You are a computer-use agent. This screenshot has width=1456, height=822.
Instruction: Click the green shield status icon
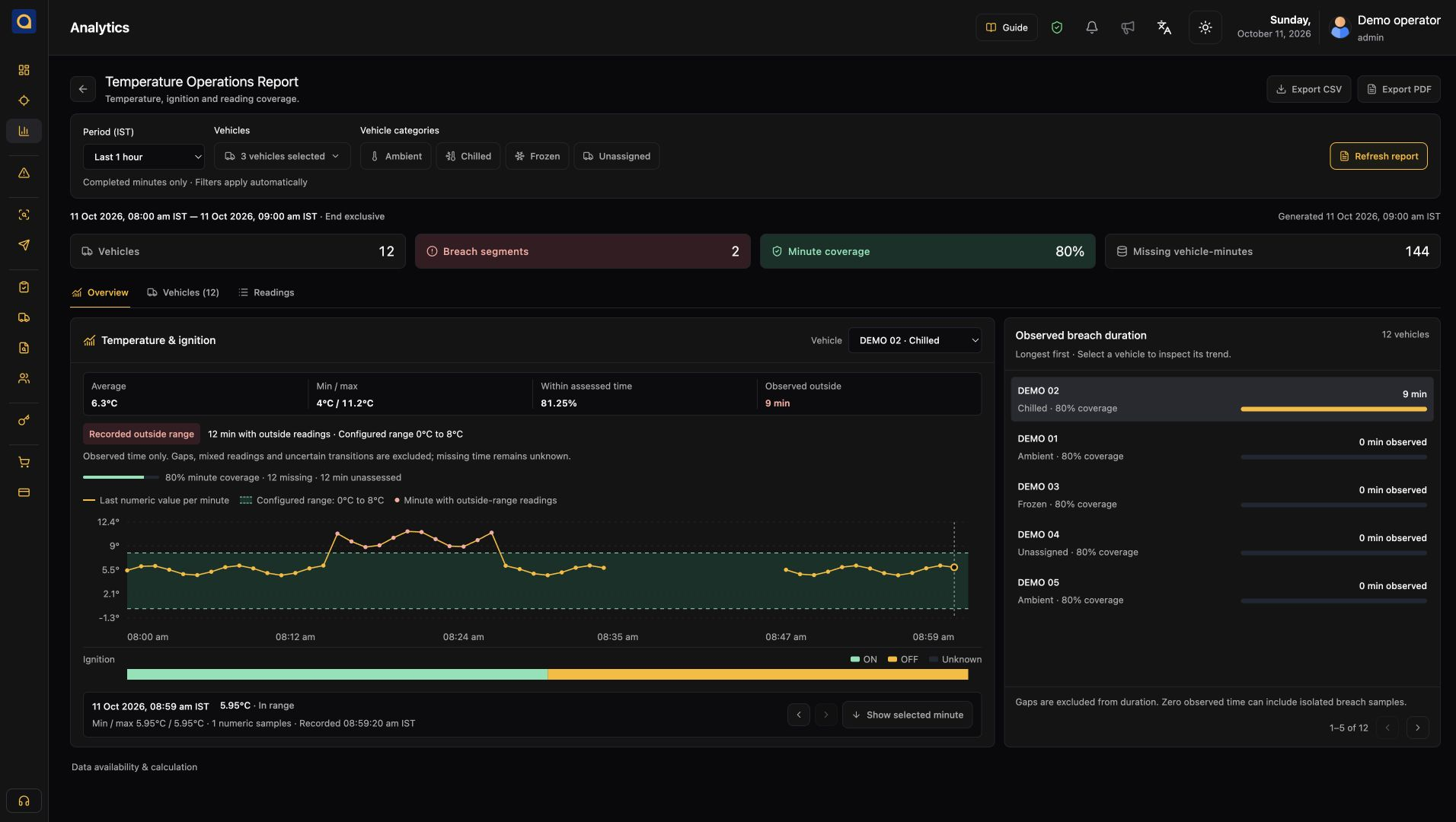pos(1056,27)
